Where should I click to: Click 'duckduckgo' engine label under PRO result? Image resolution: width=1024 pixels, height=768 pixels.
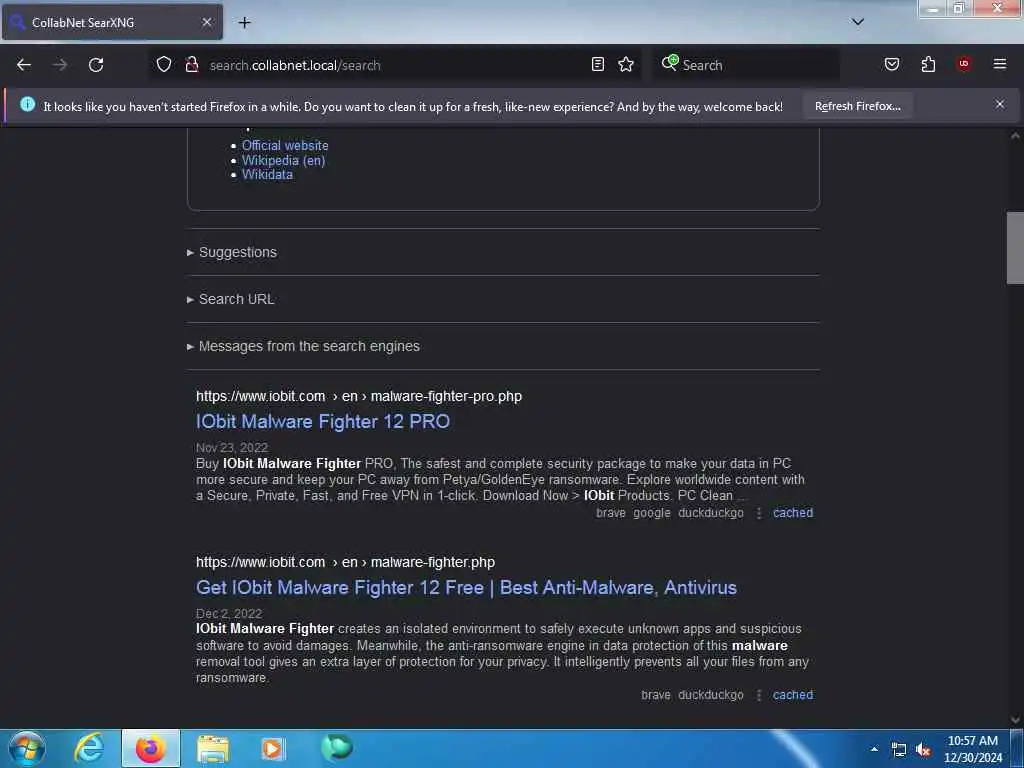coord(711,513)
